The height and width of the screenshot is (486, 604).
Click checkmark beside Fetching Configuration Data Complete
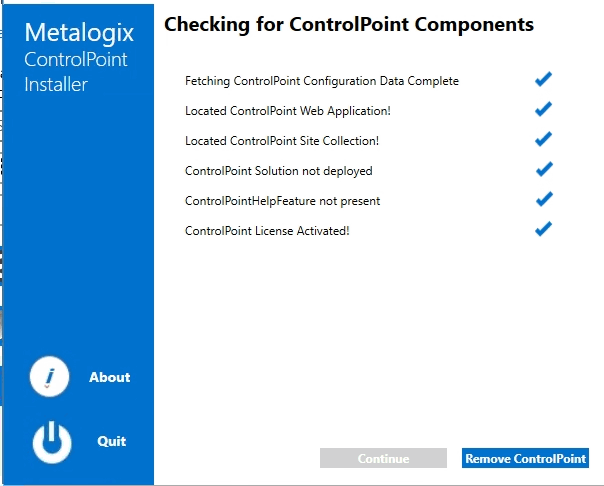pyautogui.click(x=543, y=80)
